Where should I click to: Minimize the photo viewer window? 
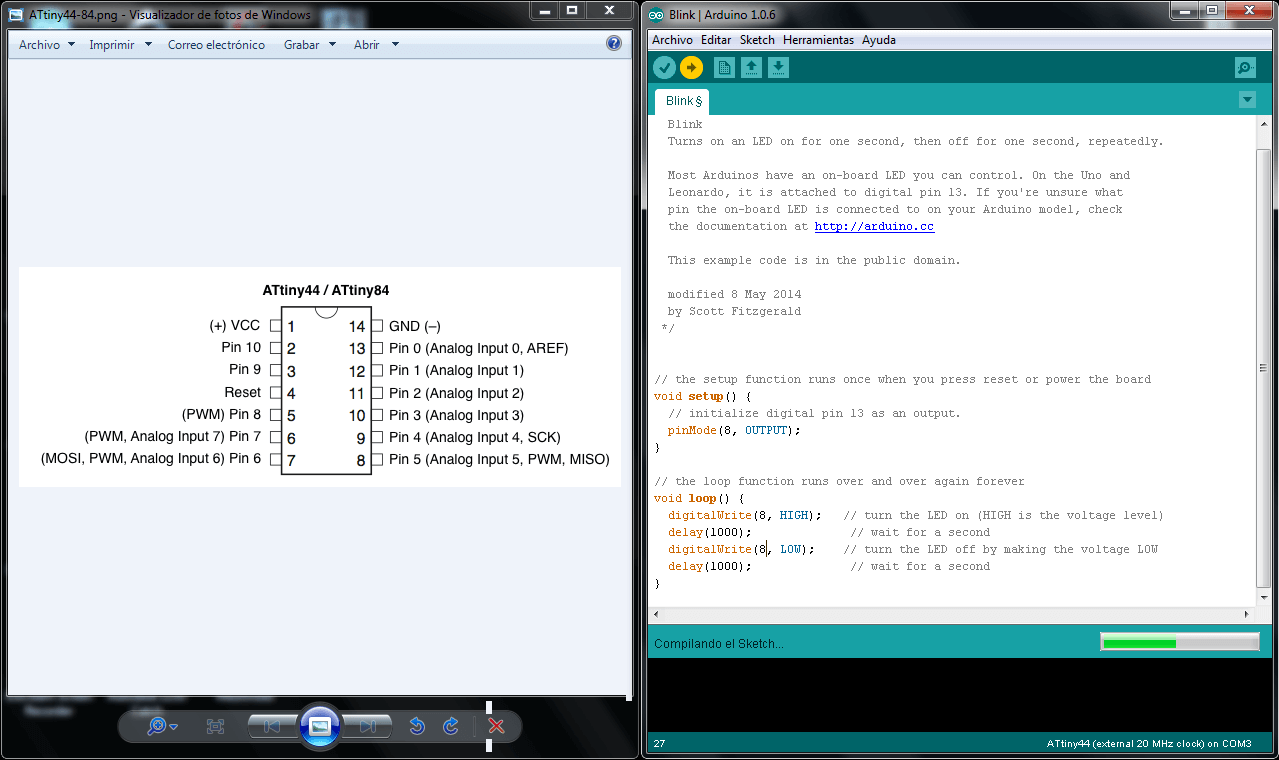[x=546, y=10]
